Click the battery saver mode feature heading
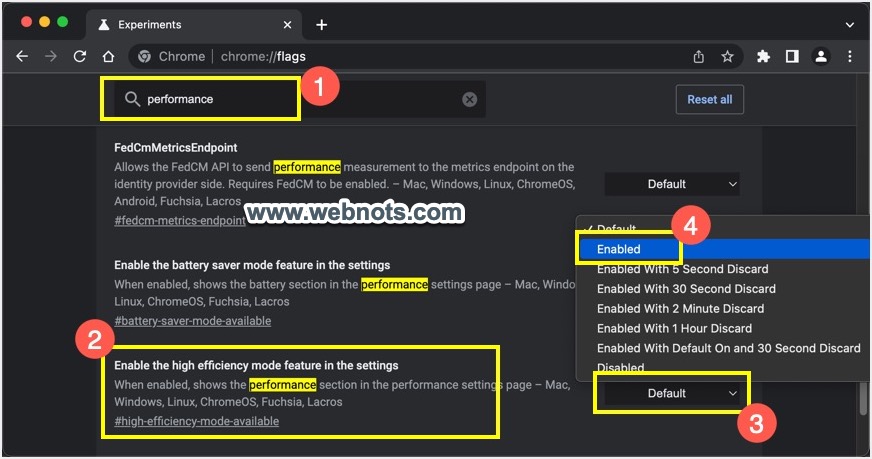The image size is (872, 459). [x=252, y=265]
